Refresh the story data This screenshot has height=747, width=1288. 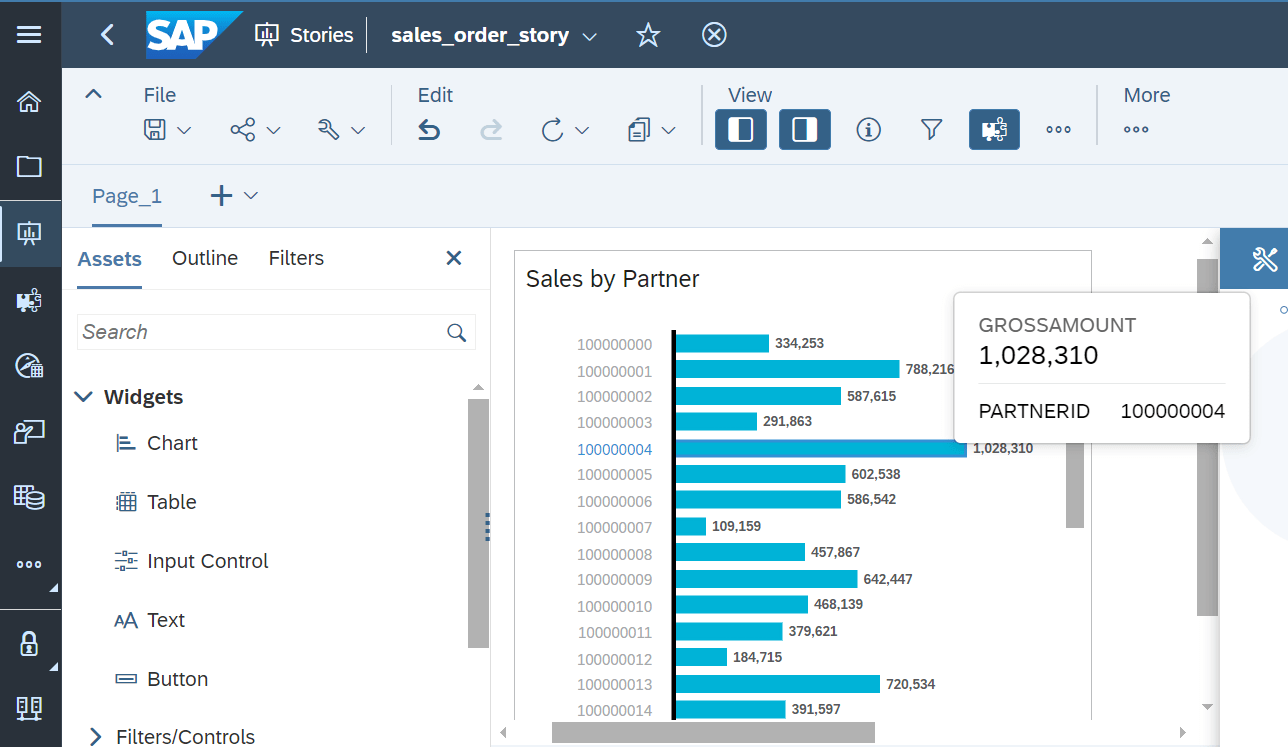pyautogui.click(x=555, y=129)
